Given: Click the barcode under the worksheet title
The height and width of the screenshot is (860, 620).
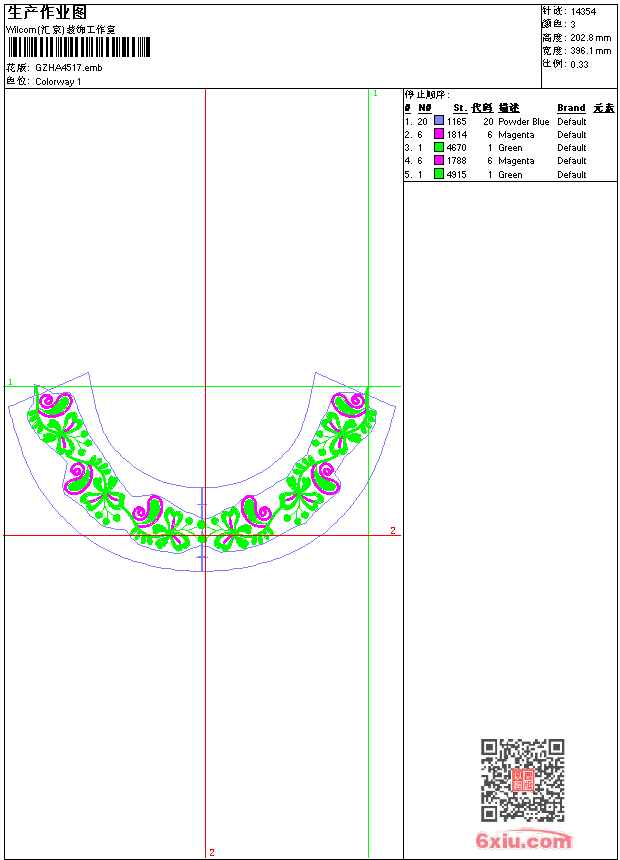Looking at the screenshot, I should pos(79,47).
